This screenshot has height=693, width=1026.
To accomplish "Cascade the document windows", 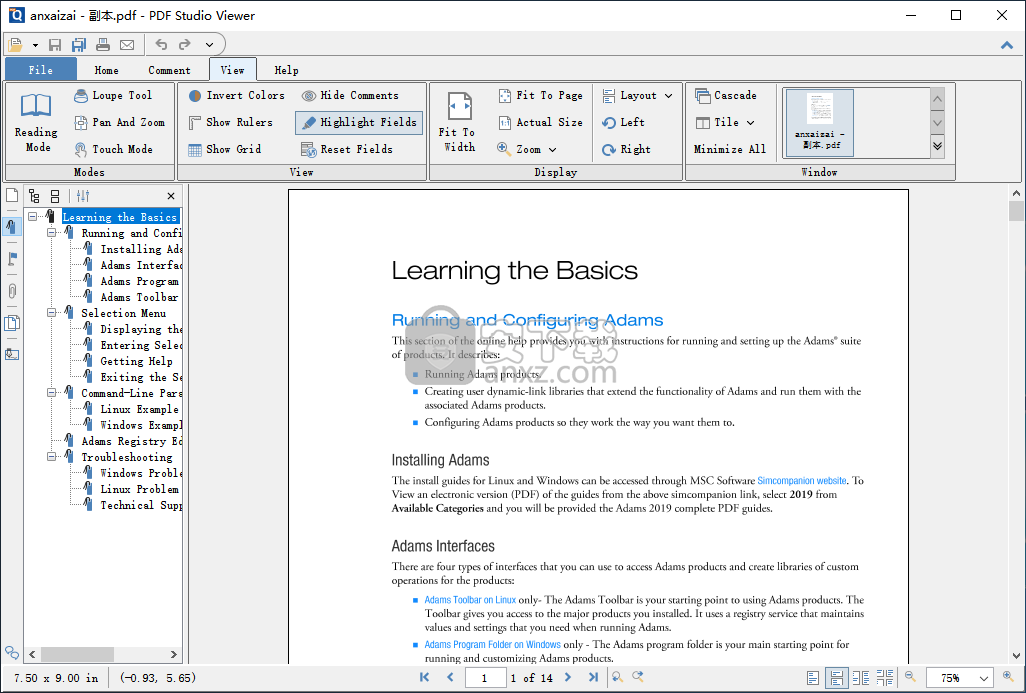I will (x=726, y=96).
